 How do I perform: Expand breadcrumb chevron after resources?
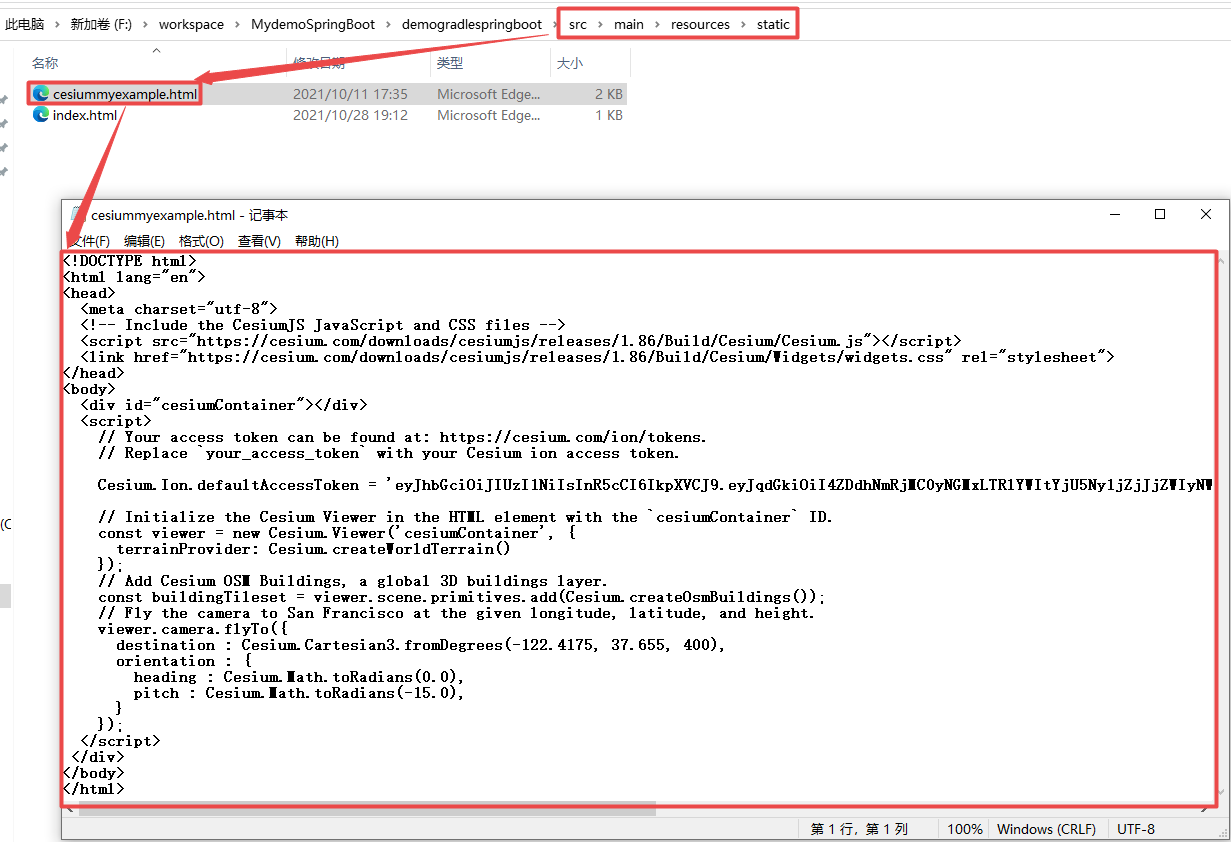(x=743, y=24)
